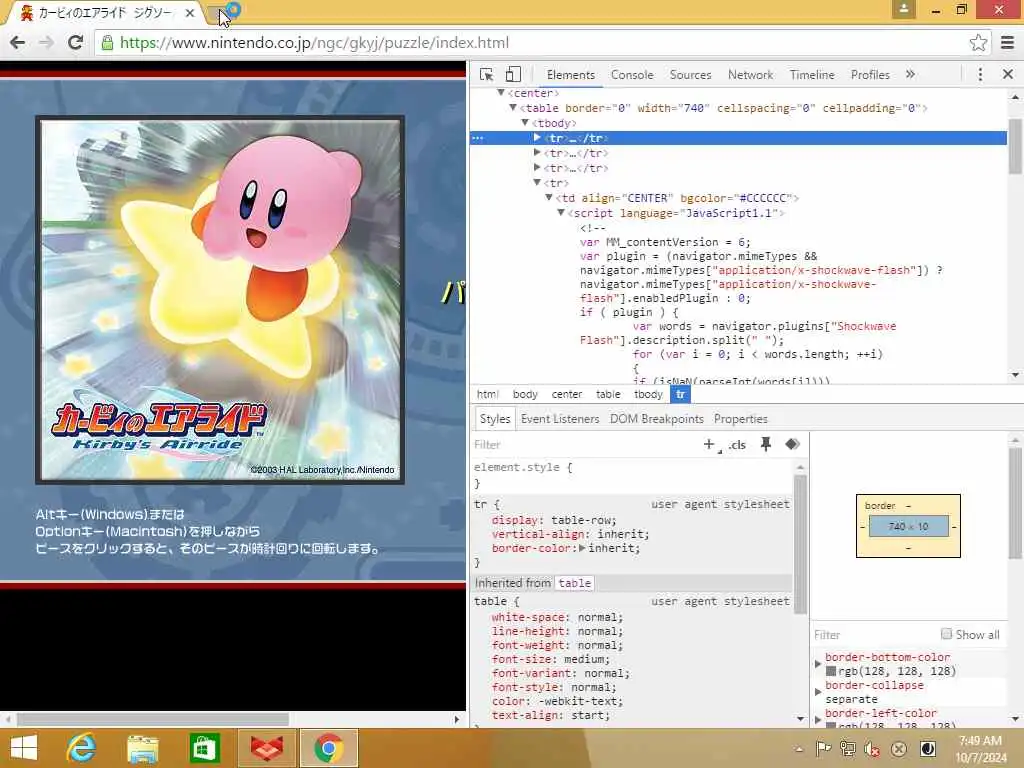The width and height of the screenshot is (1024, 768).
Task: Open File Explorer from taskbar
Action: [142, 749]
